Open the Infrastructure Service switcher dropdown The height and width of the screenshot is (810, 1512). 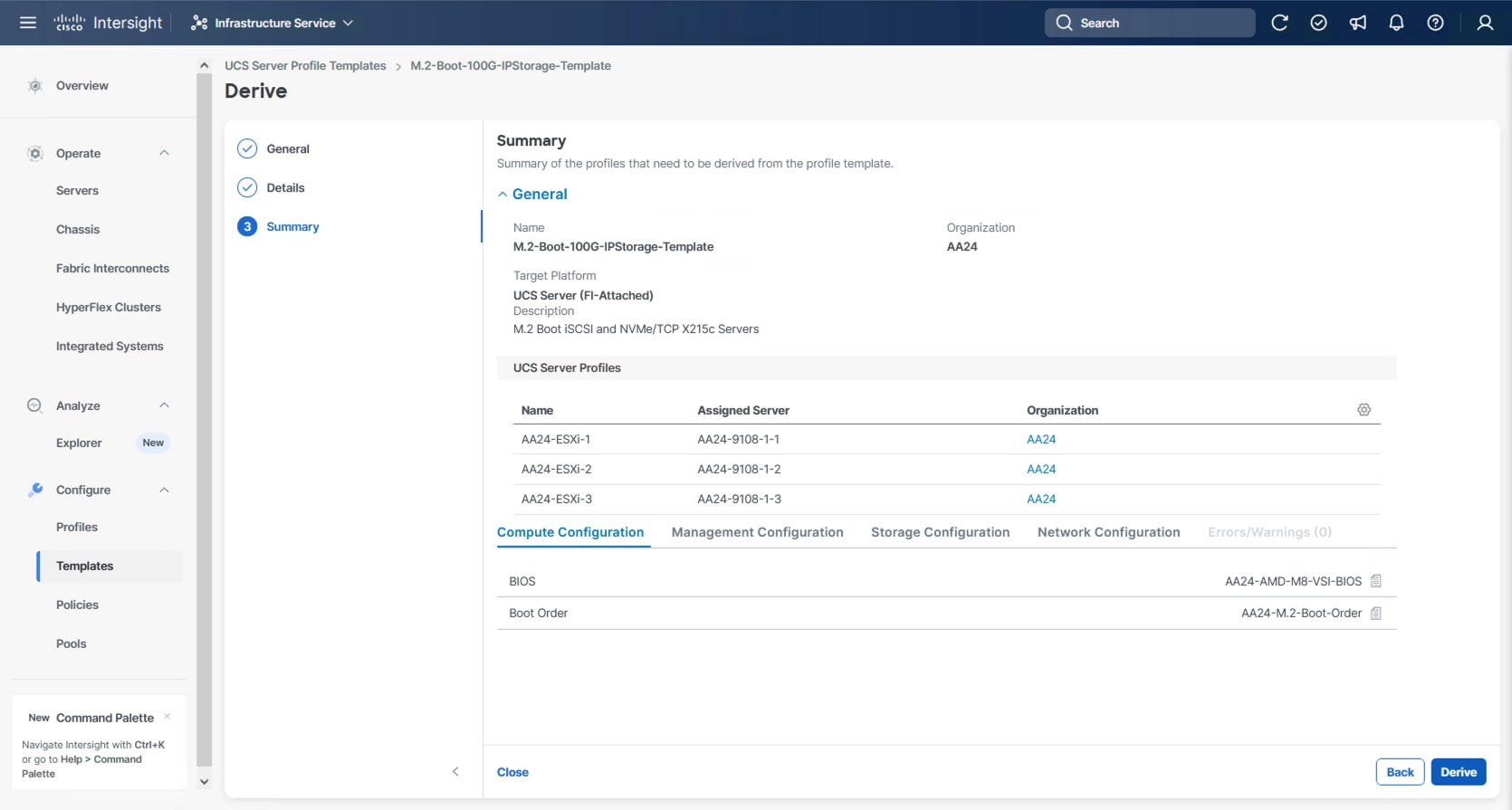pos(272,23)
